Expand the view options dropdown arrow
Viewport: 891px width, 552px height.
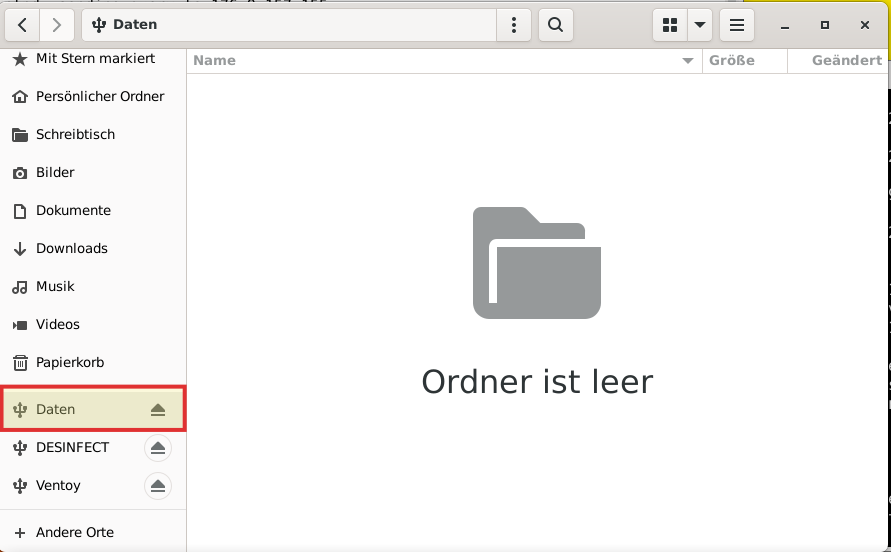(x=700, y=25)
